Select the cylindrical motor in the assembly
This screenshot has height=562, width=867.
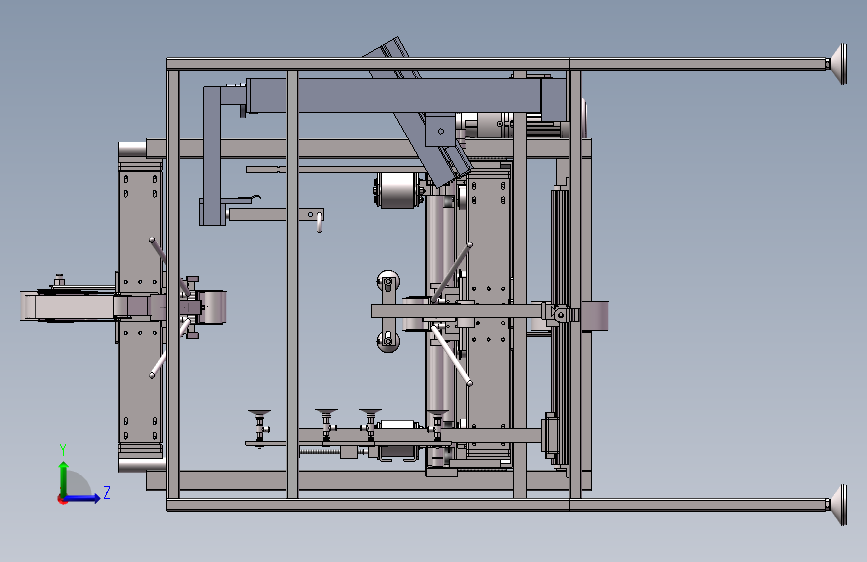397,191
